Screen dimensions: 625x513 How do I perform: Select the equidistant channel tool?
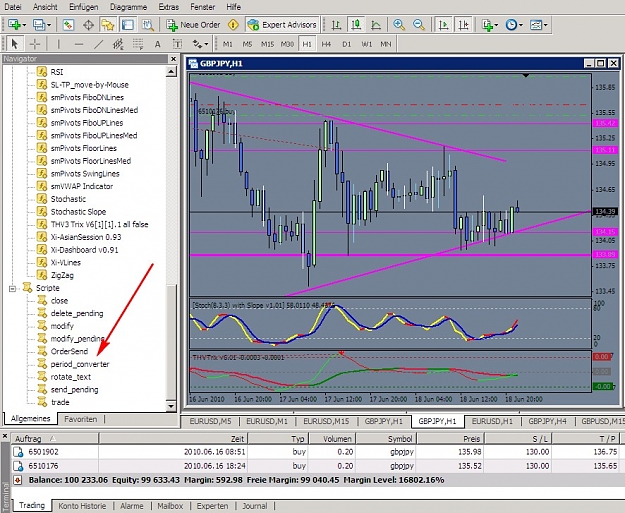[118, 44]
